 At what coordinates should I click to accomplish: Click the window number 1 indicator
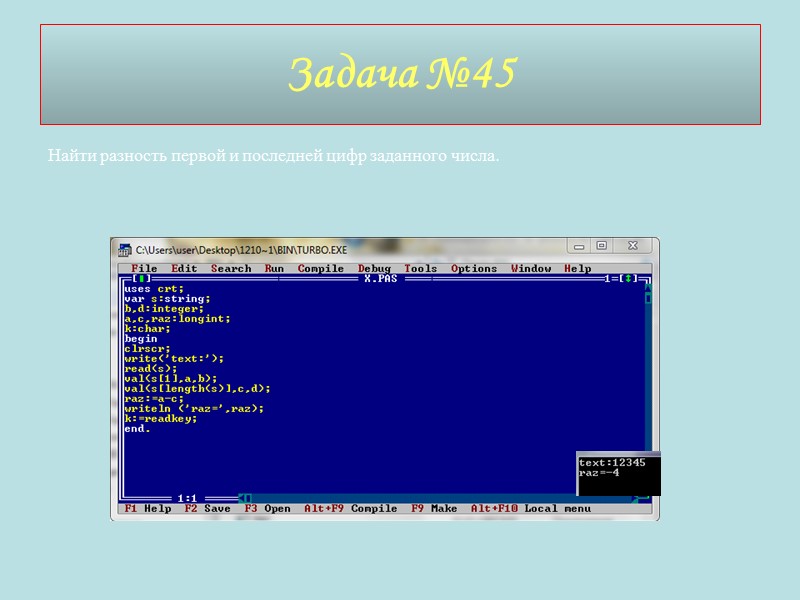608,279
